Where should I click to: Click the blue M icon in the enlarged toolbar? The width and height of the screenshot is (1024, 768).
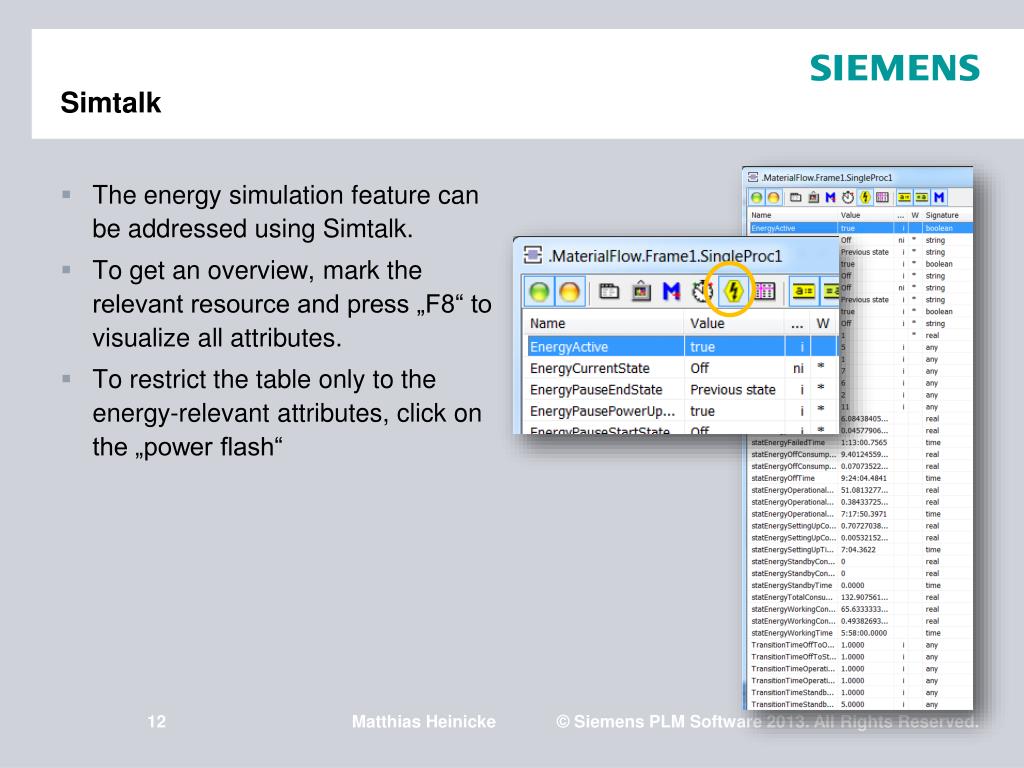pos(671,291)
